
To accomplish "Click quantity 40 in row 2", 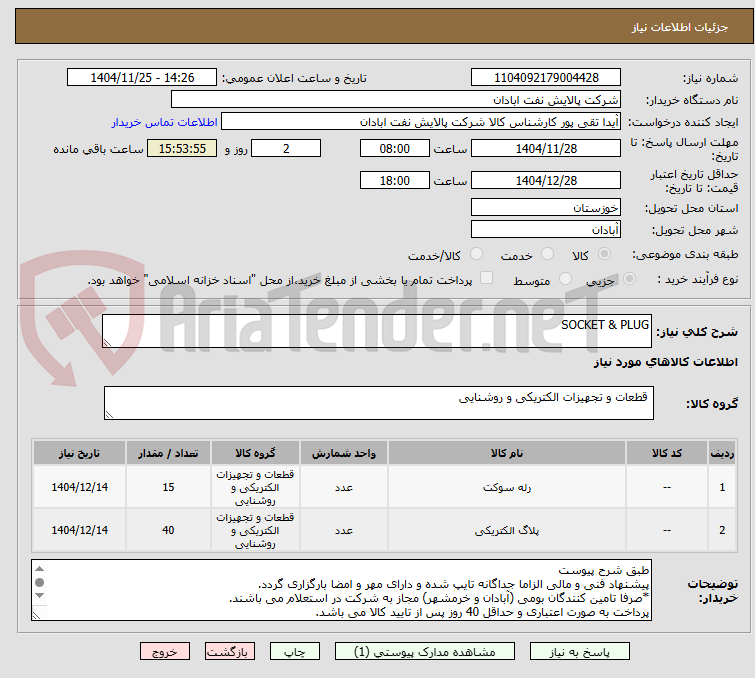I will [x=168, y=530].
